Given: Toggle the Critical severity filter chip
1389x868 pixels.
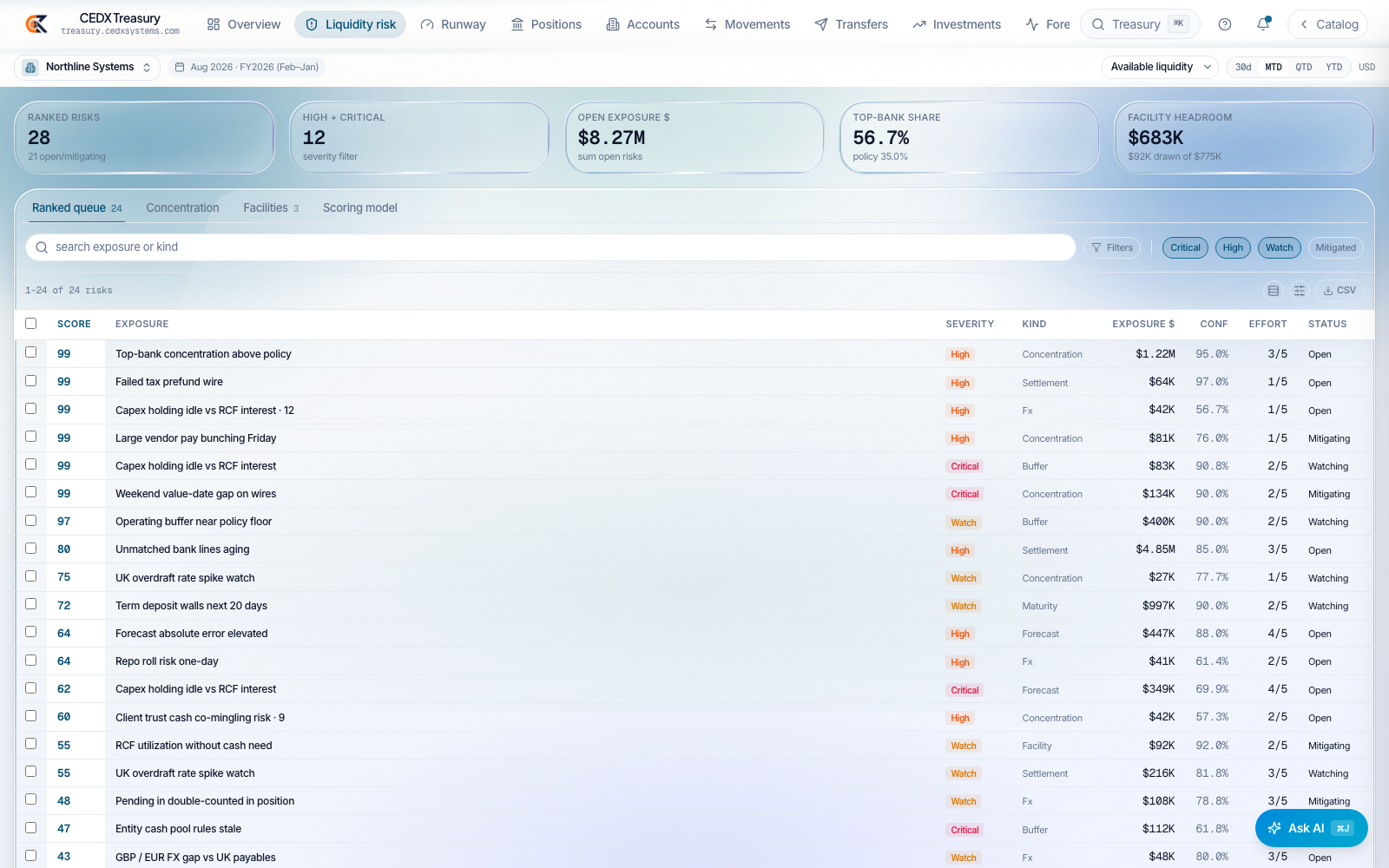Looking at the screenshot, I should click(x=1185, y=247).
